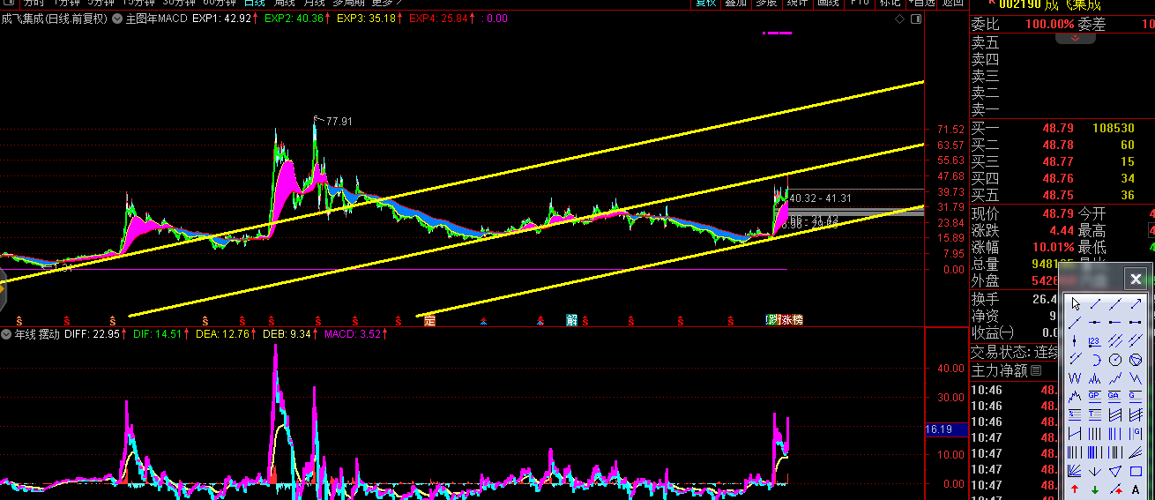Image resolution: width=1155 pixels, height=500 pixels.
Task: Click the 77.91 high price label
Action: click(x=339, y=122)
